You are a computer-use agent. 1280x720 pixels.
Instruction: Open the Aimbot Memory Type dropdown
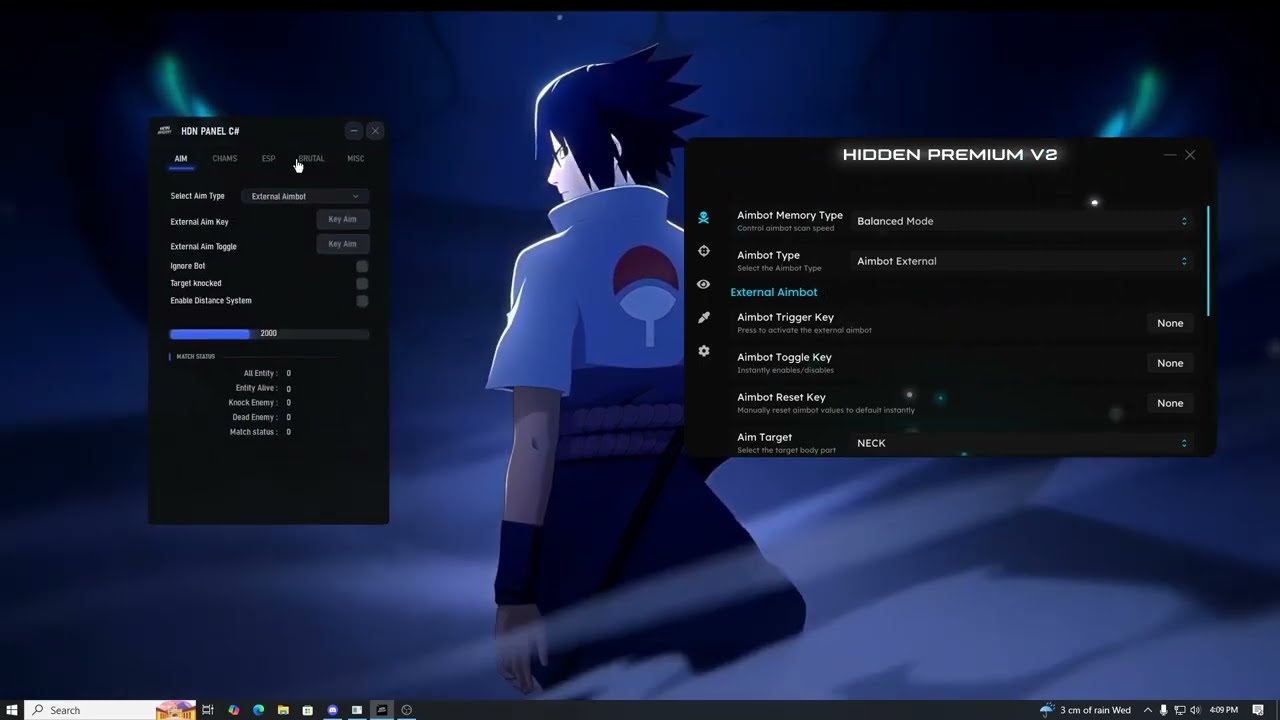(1022, 221)
